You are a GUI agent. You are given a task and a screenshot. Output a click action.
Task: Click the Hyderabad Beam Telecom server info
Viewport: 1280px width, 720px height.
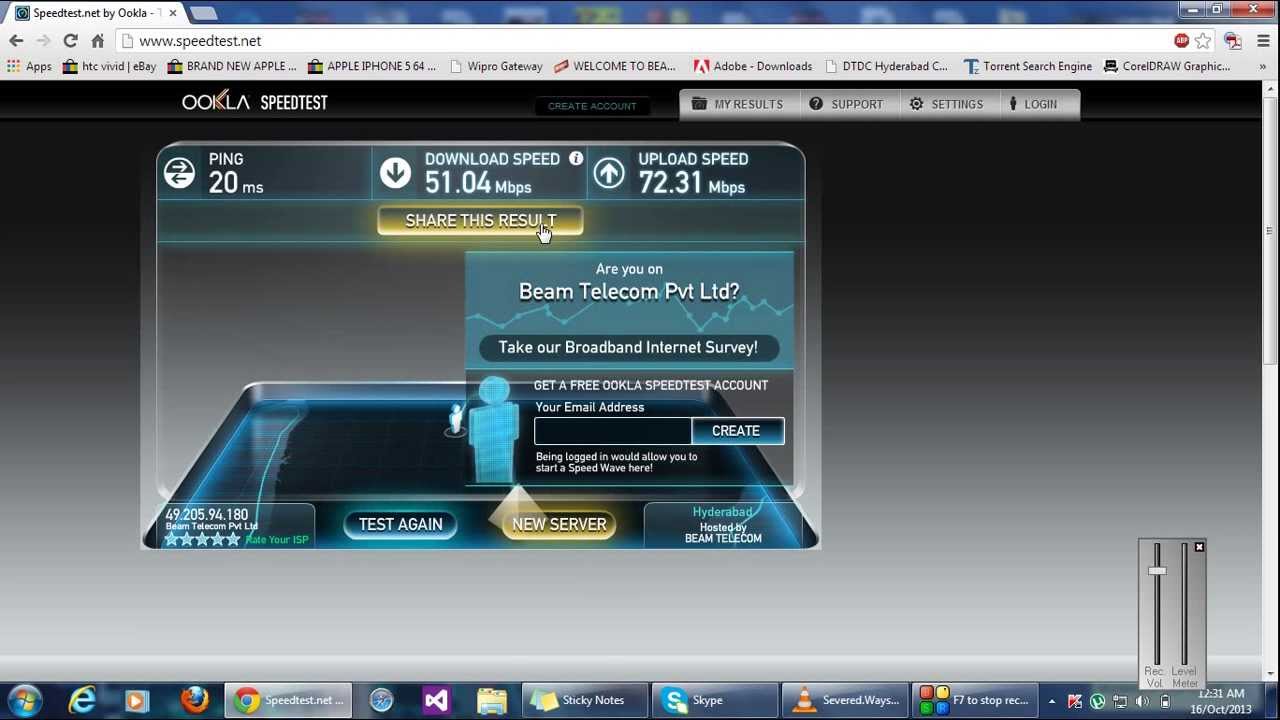(x=722, y=525)
